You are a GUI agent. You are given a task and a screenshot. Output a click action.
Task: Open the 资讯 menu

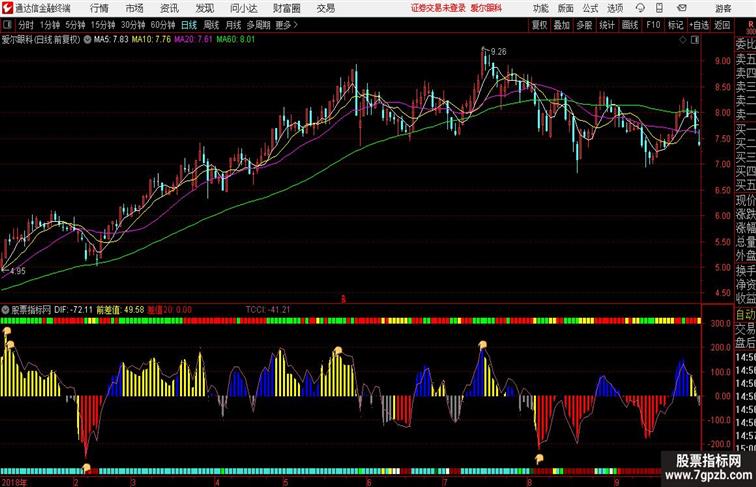click(169, 8)
